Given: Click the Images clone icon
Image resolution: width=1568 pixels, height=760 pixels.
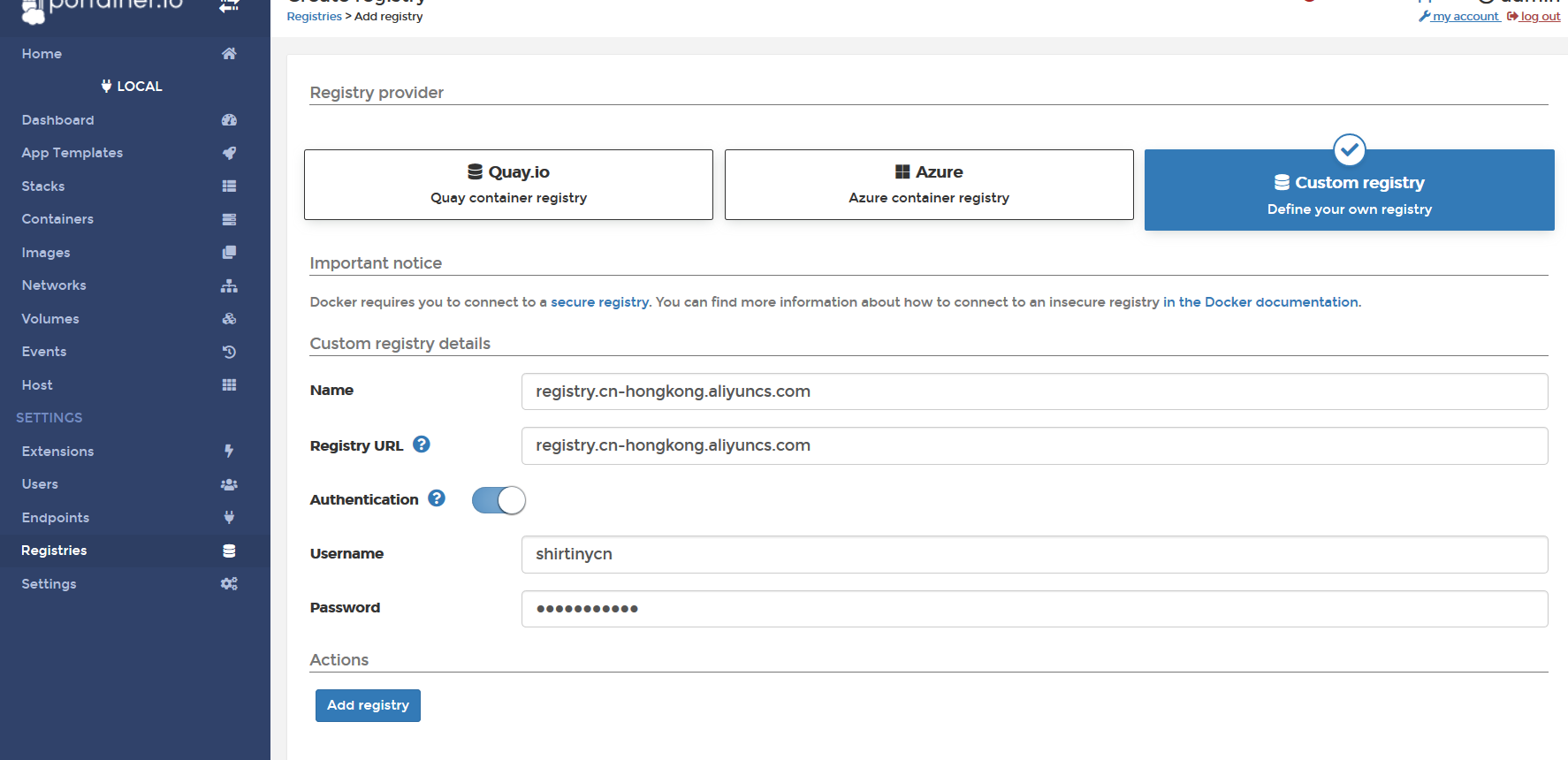Looking at the screenshot, I should tap(229, 253).
